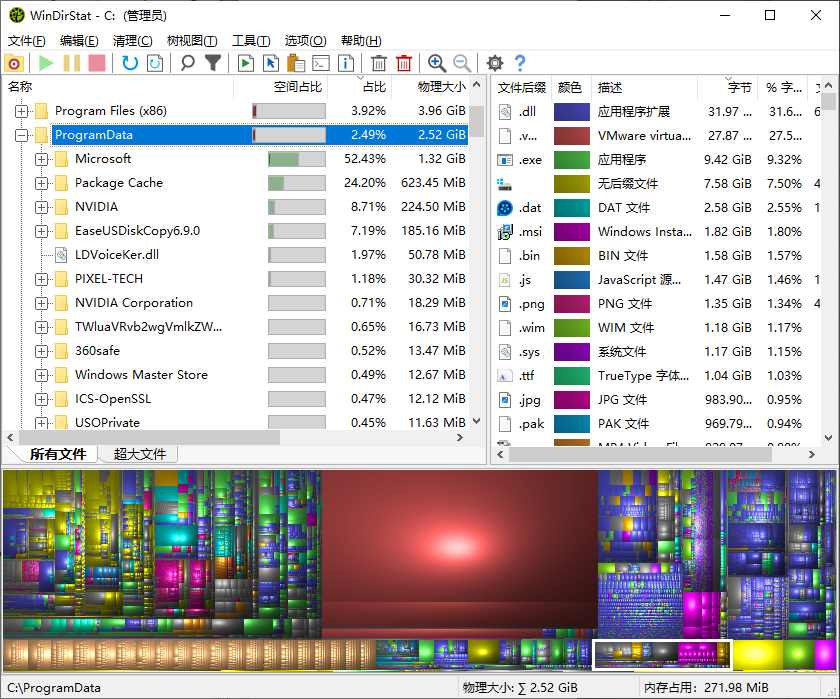Open the 帮助(H) menu
Viewport: 840px width, 699px height.
(x=361, y=41)
